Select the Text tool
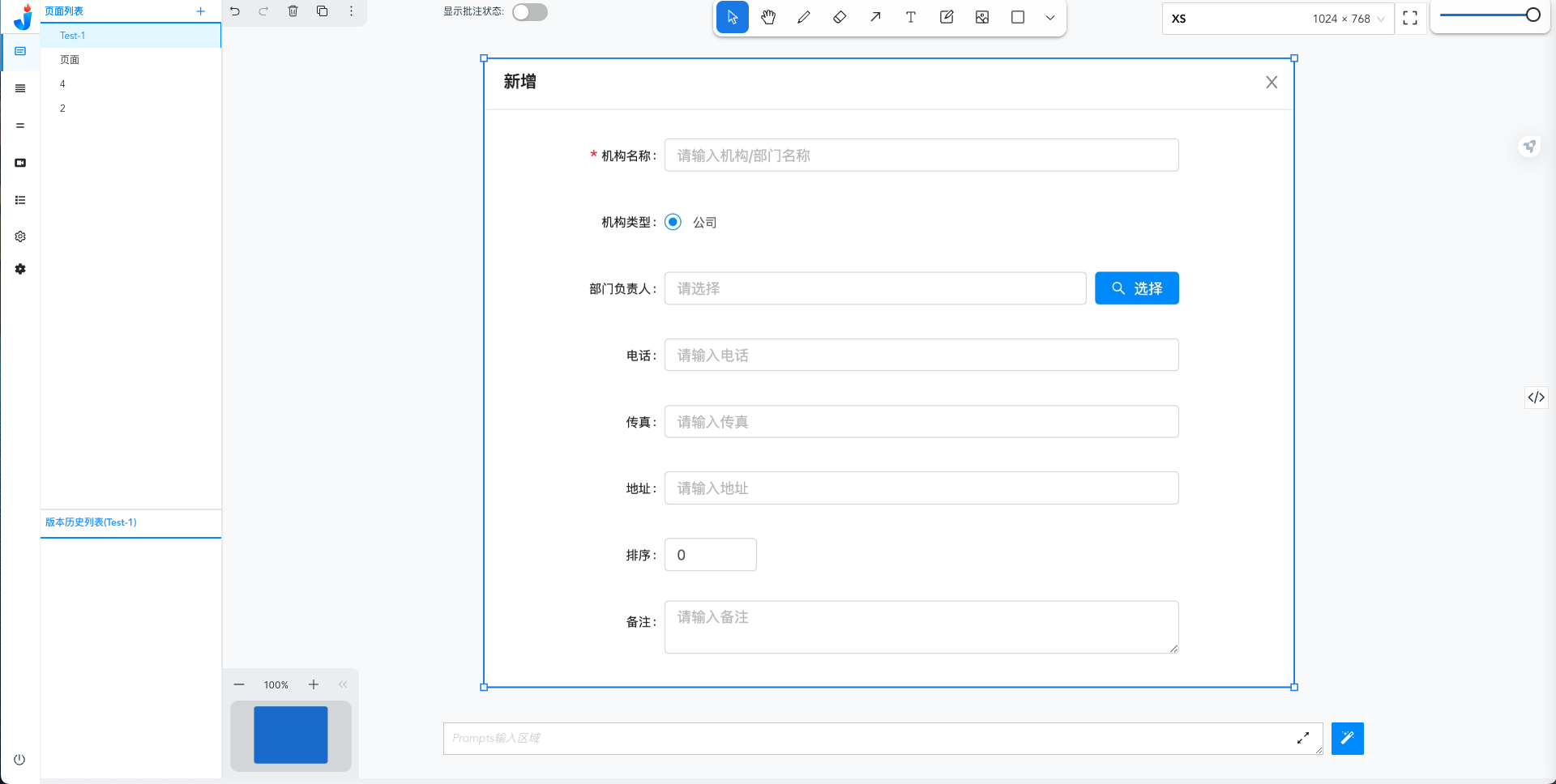The height and width of the screenshot is (784, 1556). [x=911, y=17]
